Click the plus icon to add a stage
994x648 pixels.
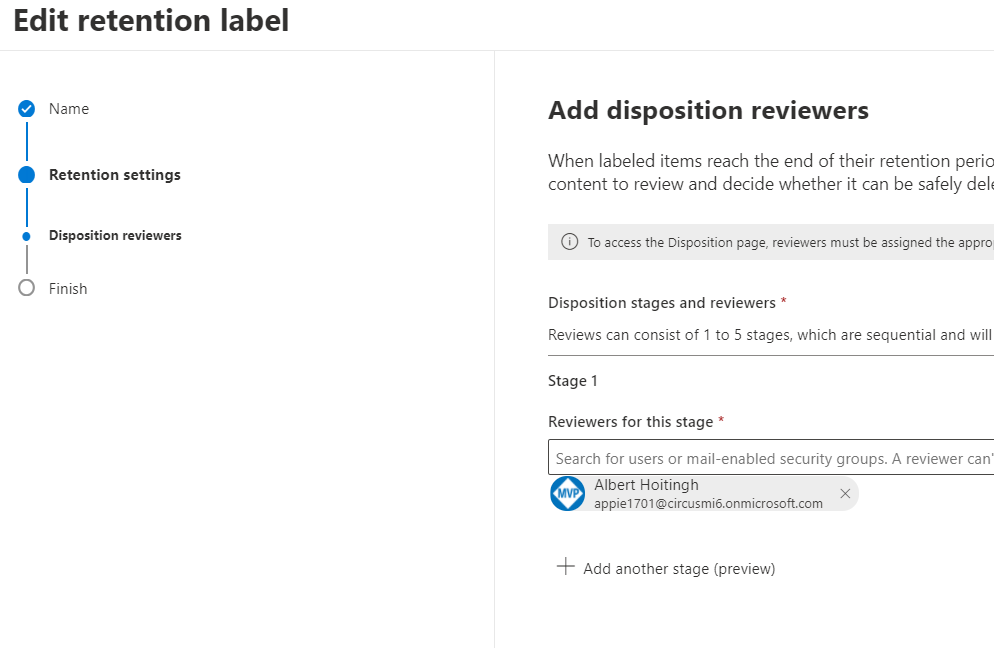click(x=566, y=567)
